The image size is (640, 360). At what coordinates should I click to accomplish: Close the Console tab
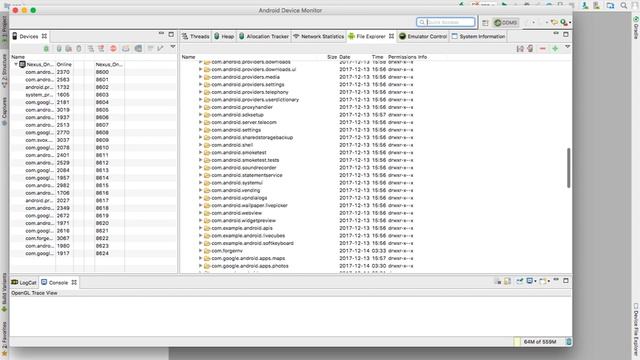point(74,282)
